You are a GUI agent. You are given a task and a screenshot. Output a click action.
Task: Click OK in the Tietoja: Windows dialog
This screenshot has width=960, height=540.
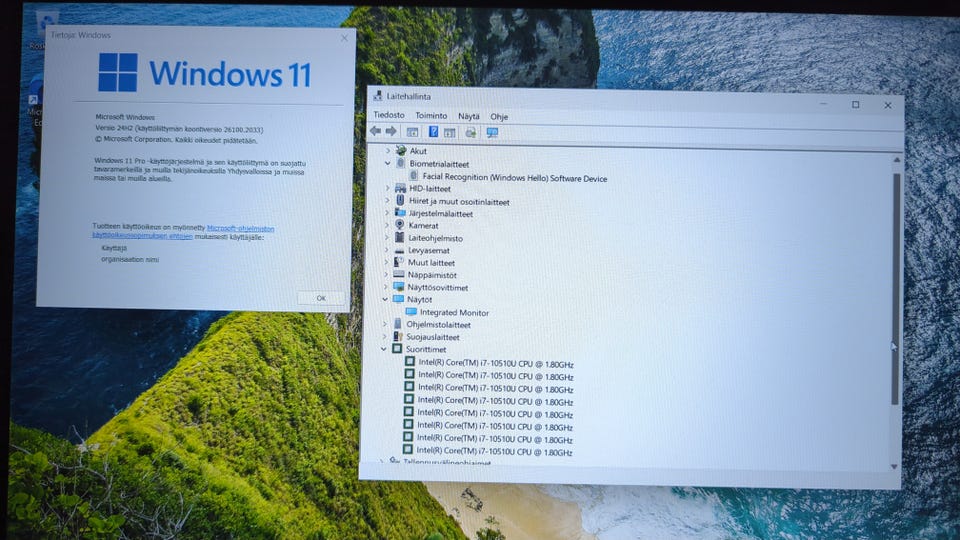(321, 298)
